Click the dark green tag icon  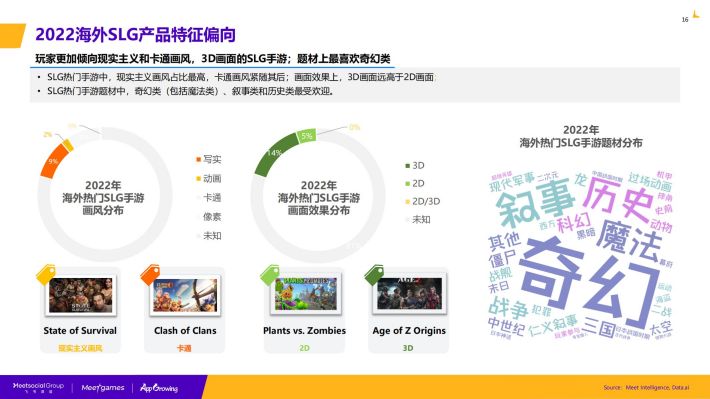pyautogui.click(x=374, y=274)
